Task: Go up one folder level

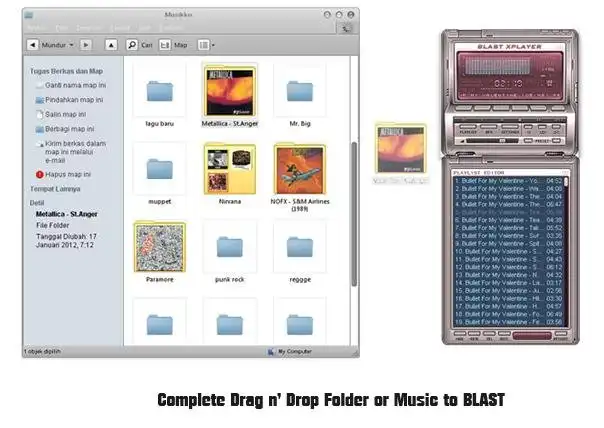Action: (x=111, y=45)
